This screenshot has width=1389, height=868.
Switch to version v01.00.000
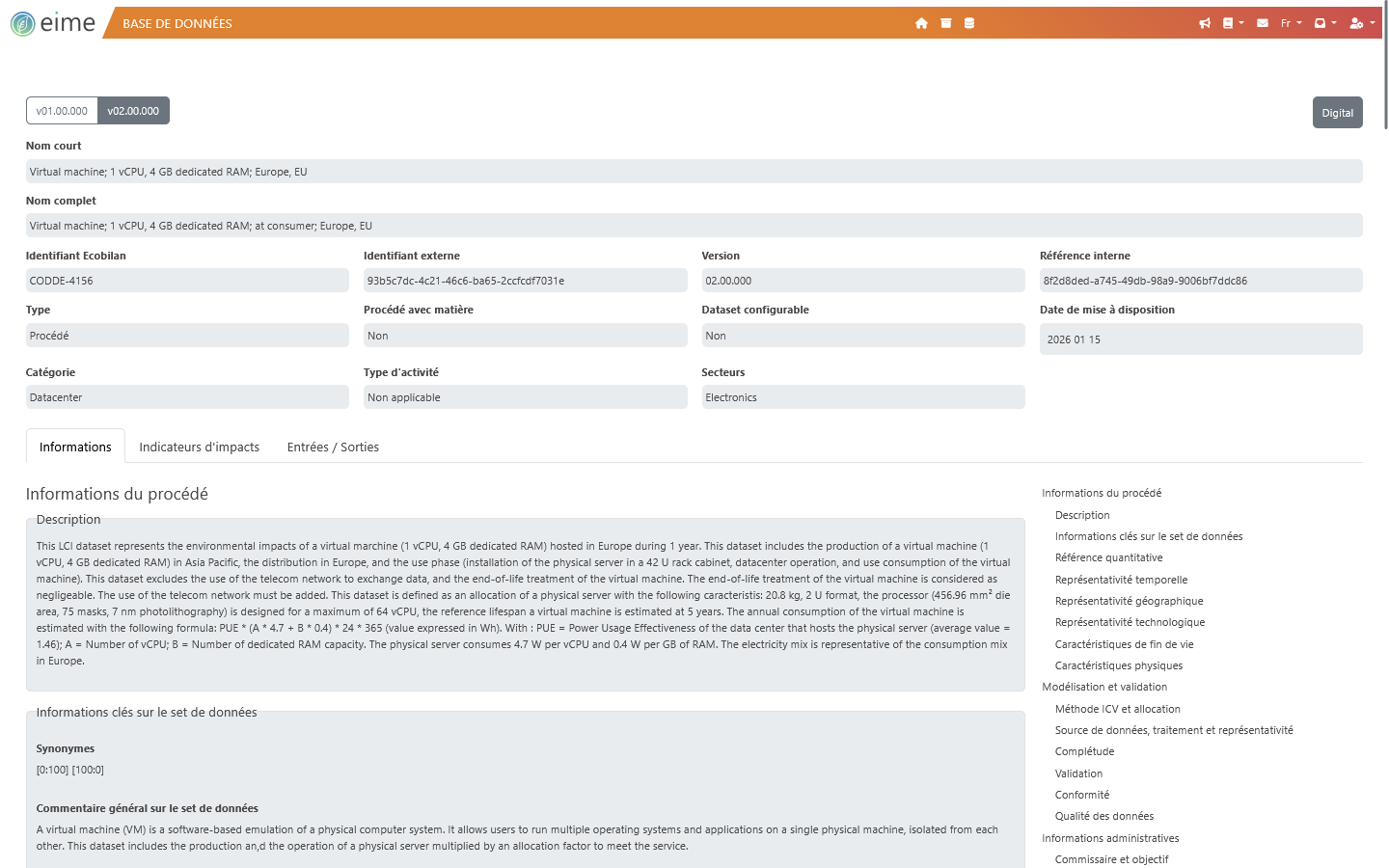[x=62, y=111]
